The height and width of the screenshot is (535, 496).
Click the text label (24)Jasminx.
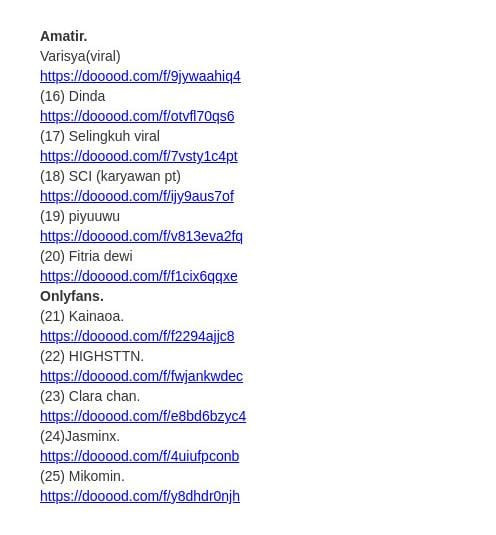pyautogui.click(x=80, y=436)
